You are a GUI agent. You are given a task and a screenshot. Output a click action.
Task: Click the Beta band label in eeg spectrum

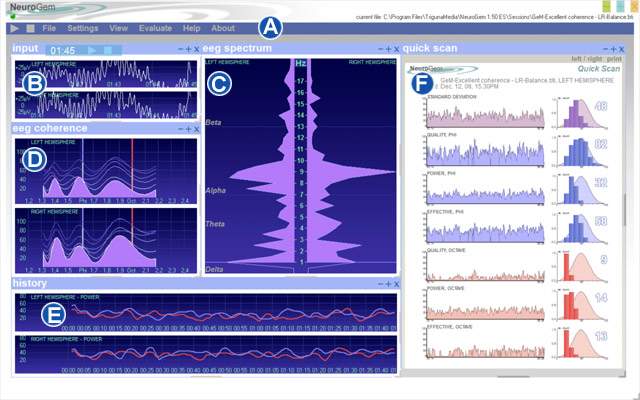[213, 122]
